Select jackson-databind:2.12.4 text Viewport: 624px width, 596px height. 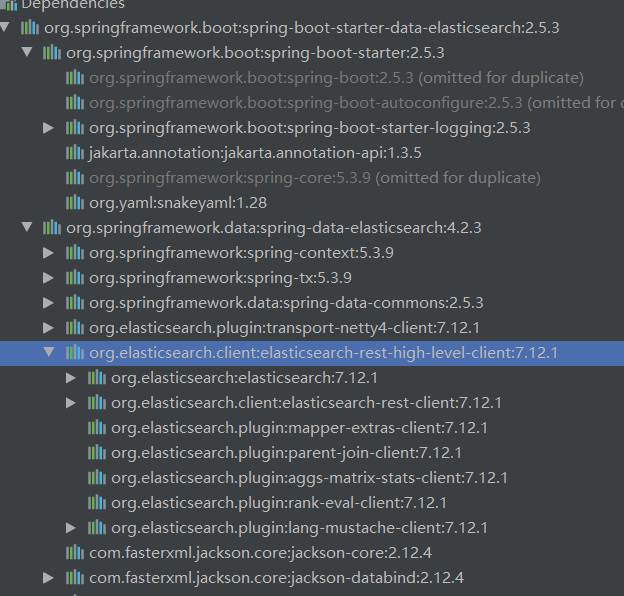277,578
